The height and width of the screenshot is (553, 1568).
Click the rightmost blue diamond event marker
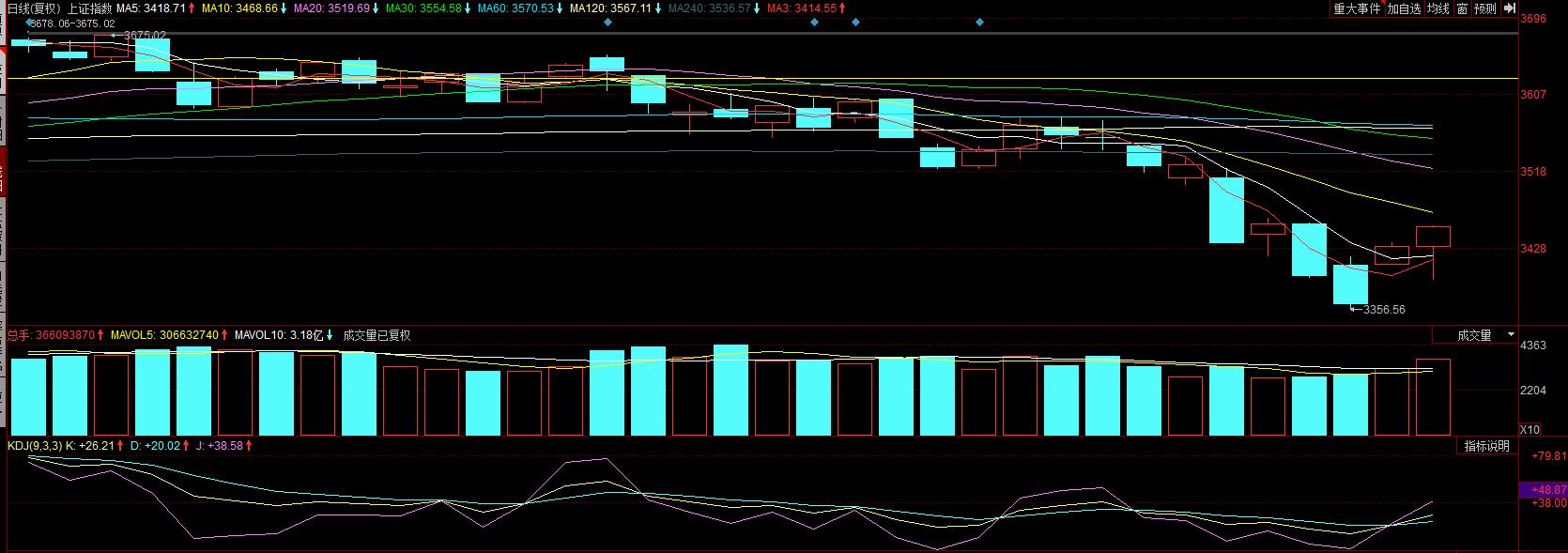tap(979, 22)
